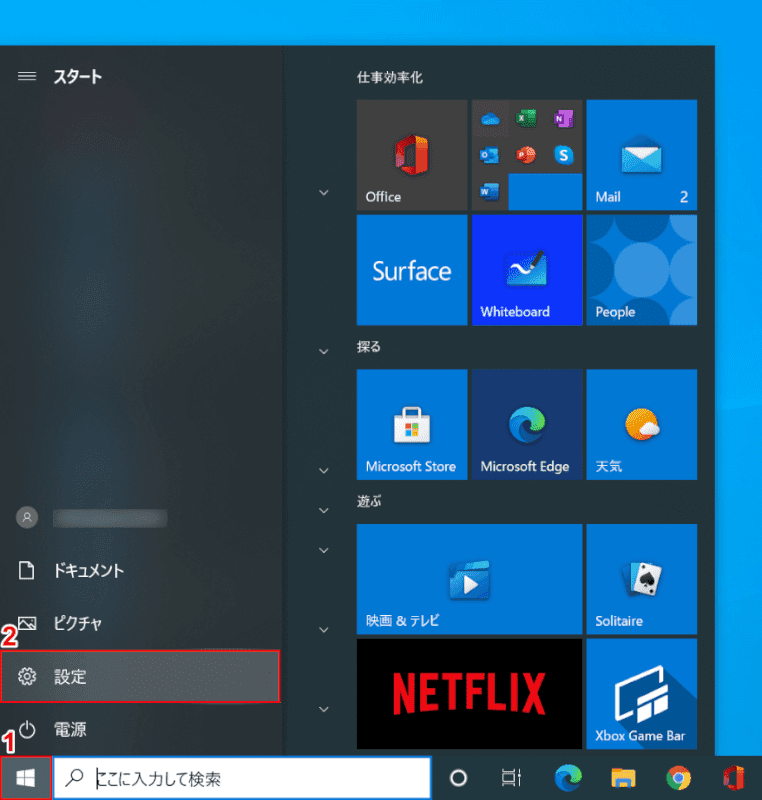Open Task View on the taskbar
The width and height of the screenshot is (762, 800).
[511, 778]
